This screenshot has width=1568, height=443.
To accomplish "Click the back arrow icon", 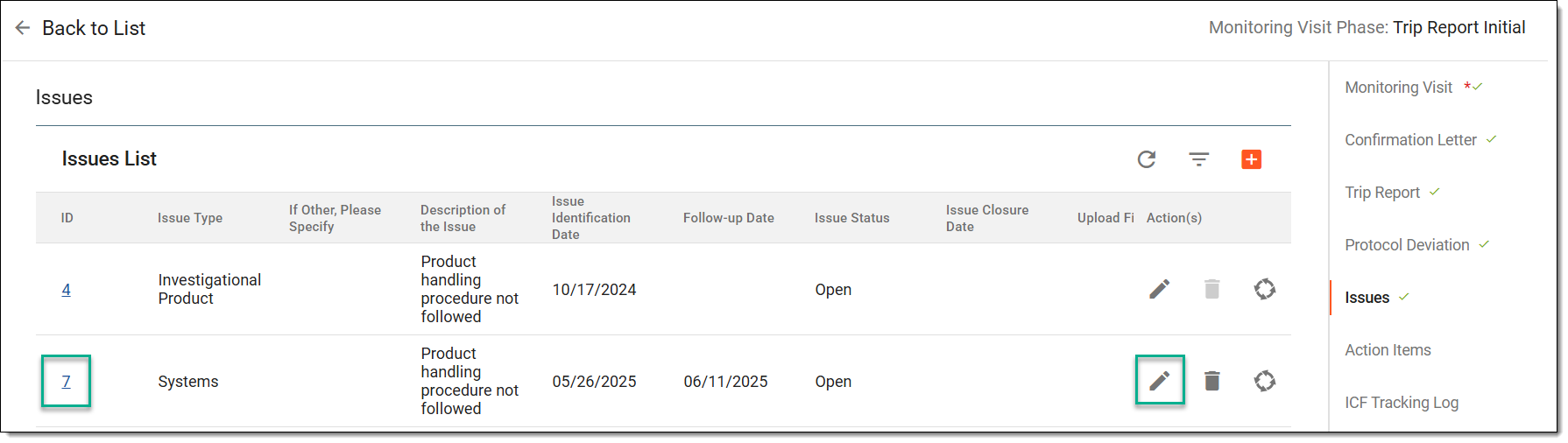I will click(x=23, y=28).
